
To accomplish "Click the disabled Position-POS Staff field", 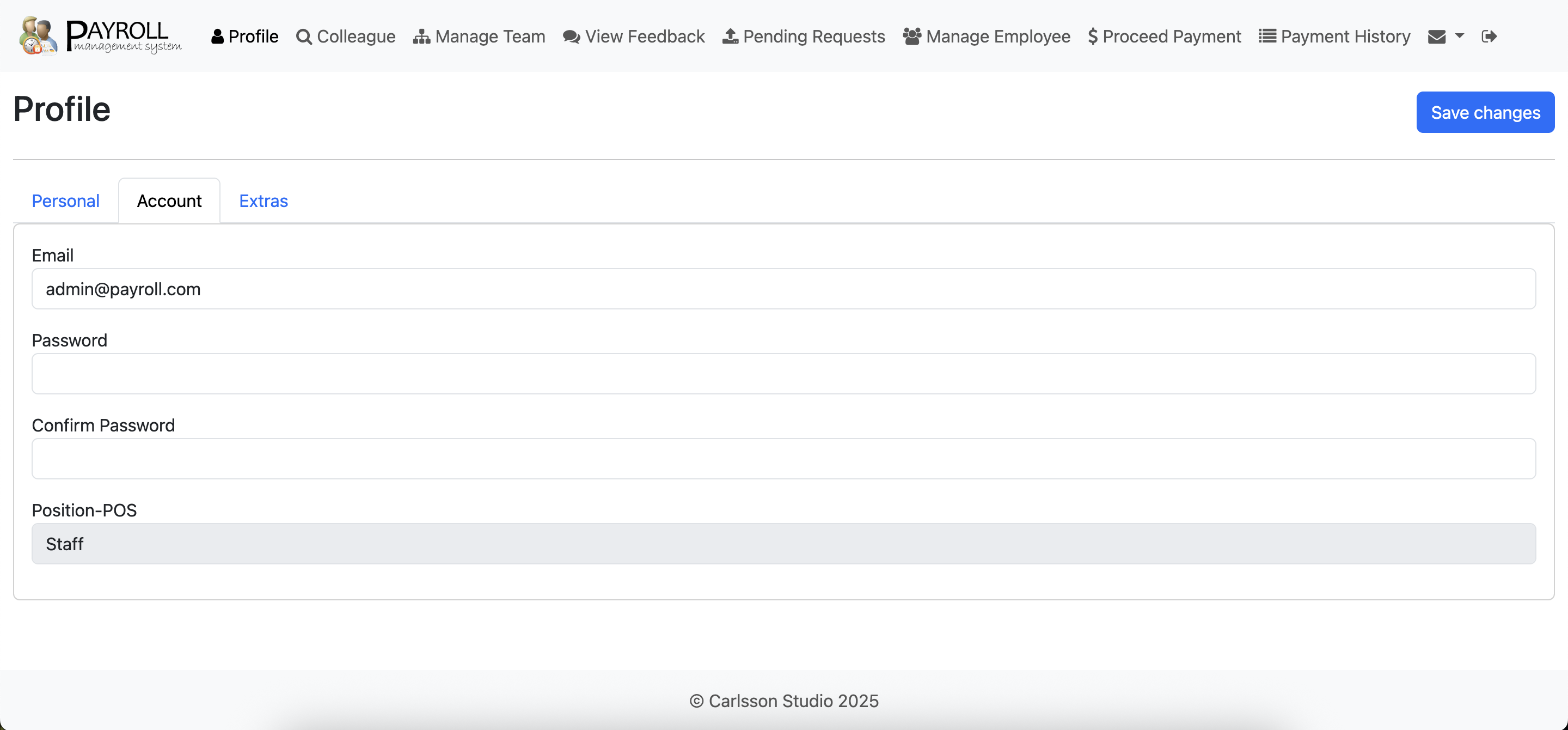I will (783, 544).
